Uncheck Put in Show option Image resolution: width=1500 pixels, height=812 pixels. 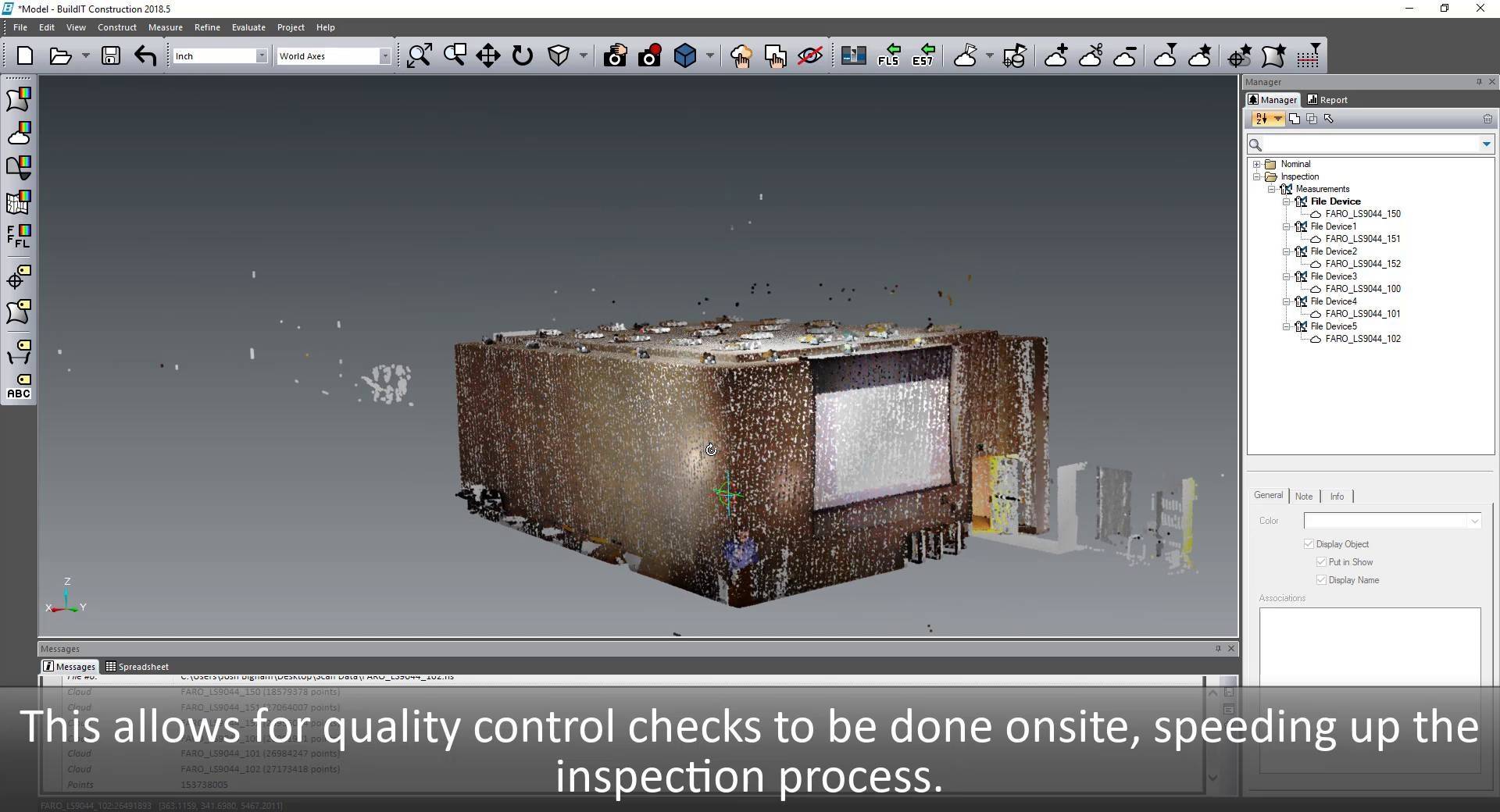(1321, 561)
